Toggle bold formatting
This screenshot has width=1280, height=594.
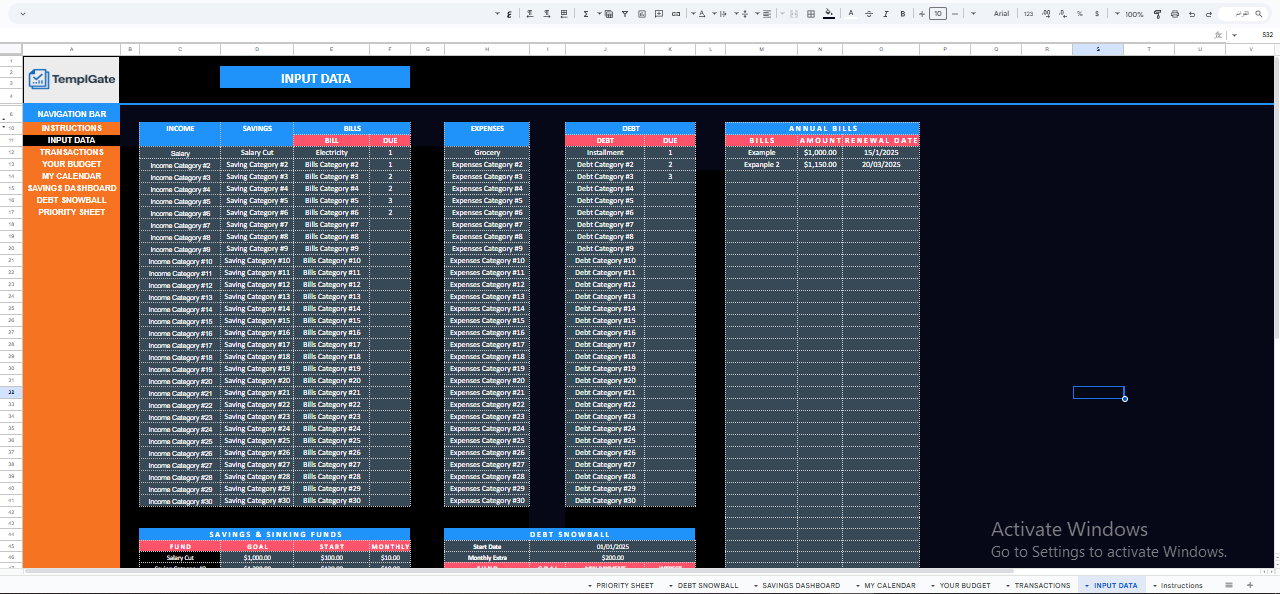coord(902,14)
